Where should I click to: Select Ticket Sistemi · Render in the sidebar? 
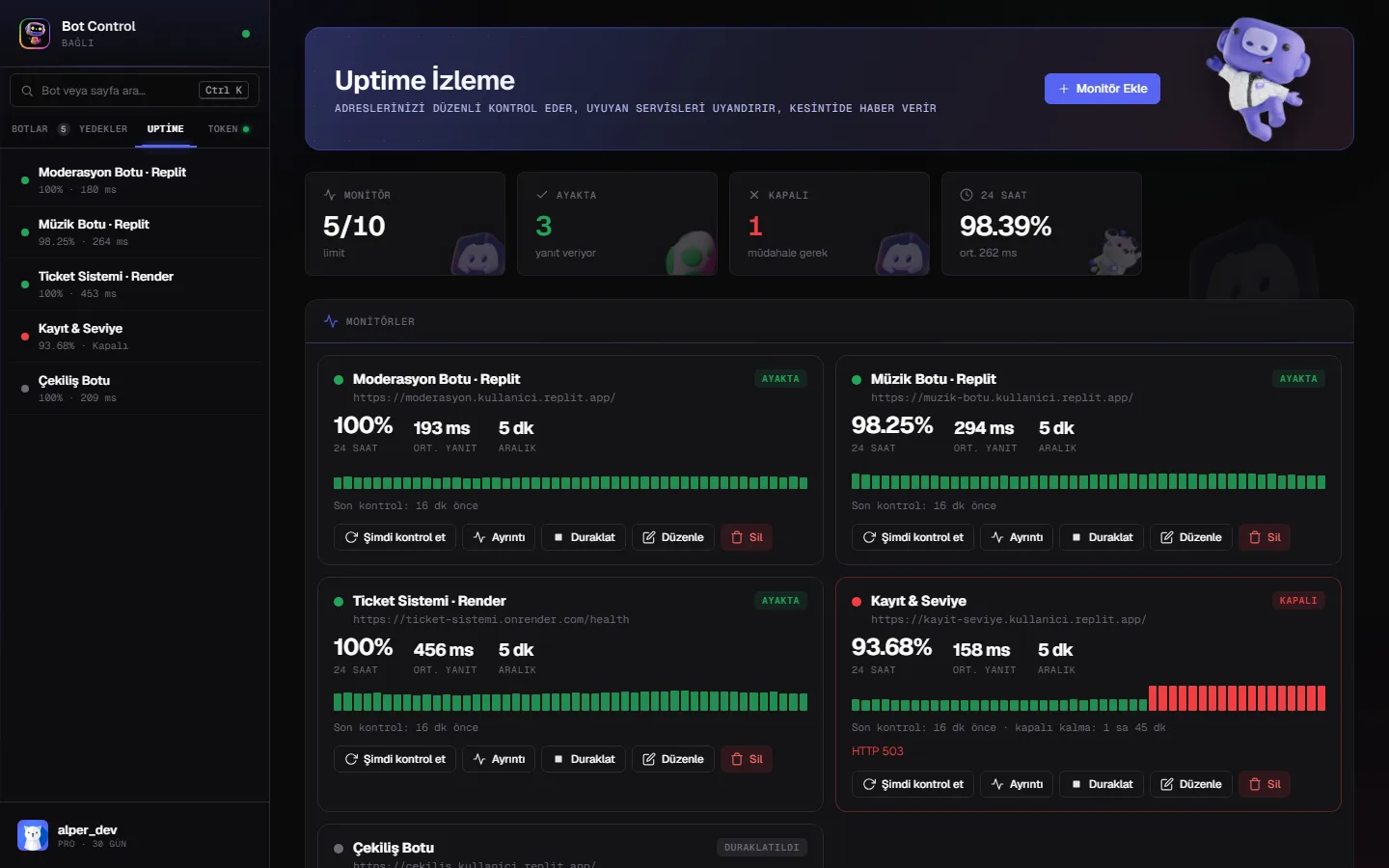coord(135,285)
